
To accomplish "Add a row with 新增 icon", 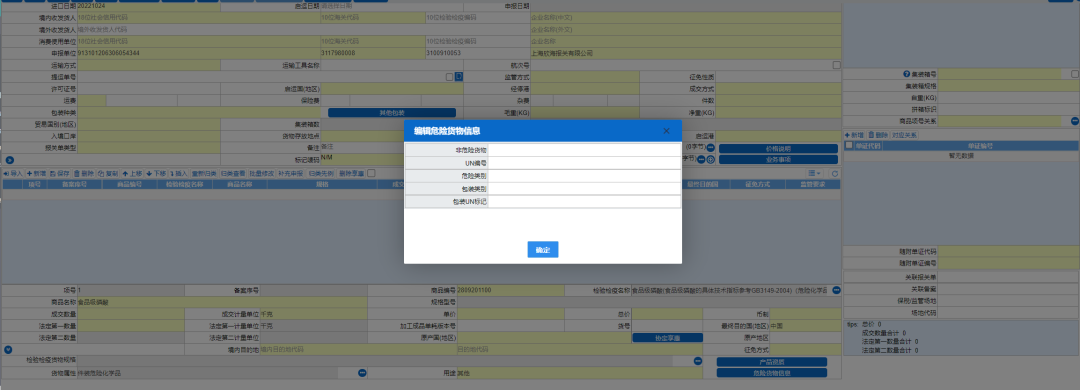I will click(x=37, y=173).
